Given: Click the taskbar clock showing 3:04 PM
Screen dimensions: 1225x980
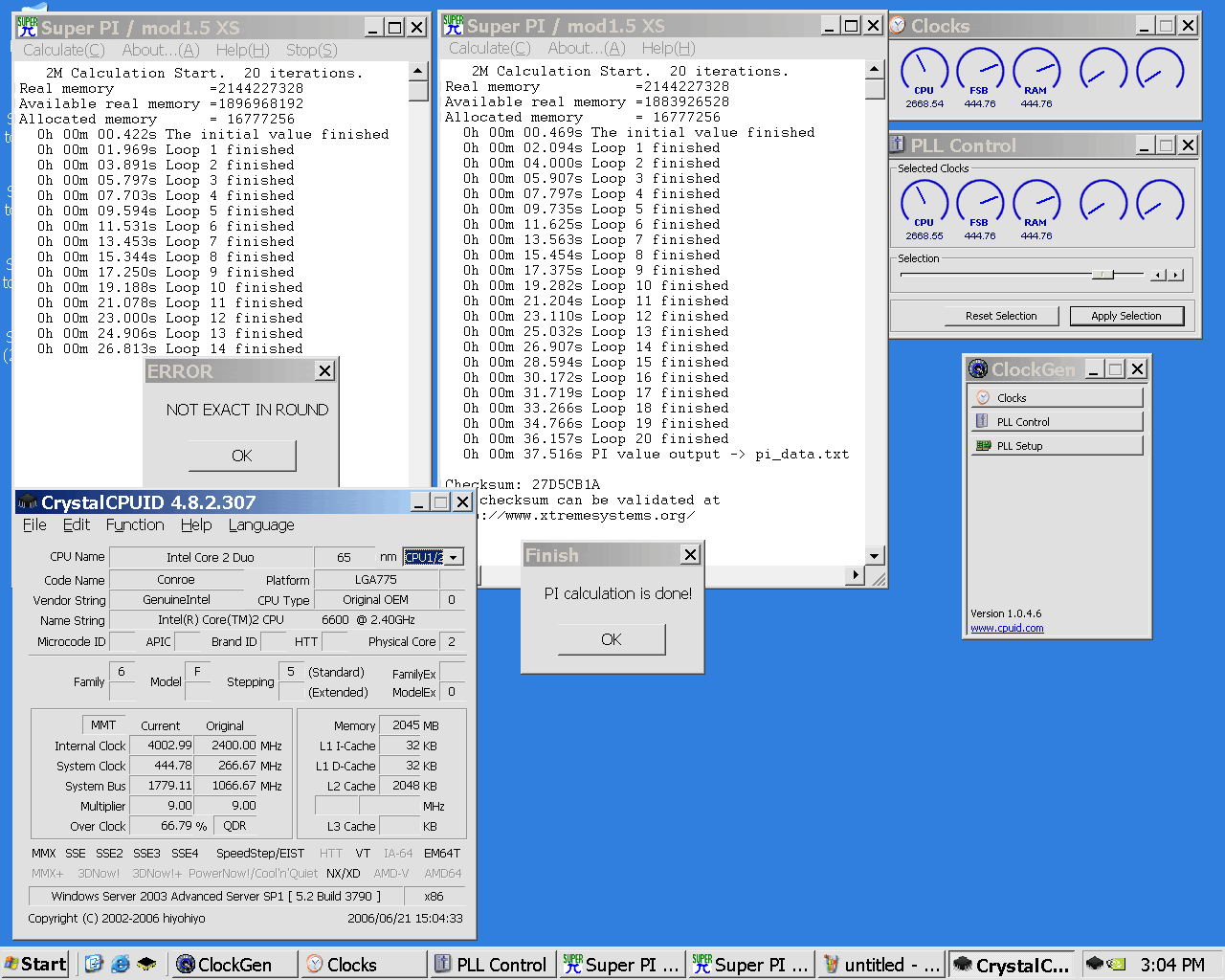Looking at the screenshot, I should click(x=1172, y=965).
